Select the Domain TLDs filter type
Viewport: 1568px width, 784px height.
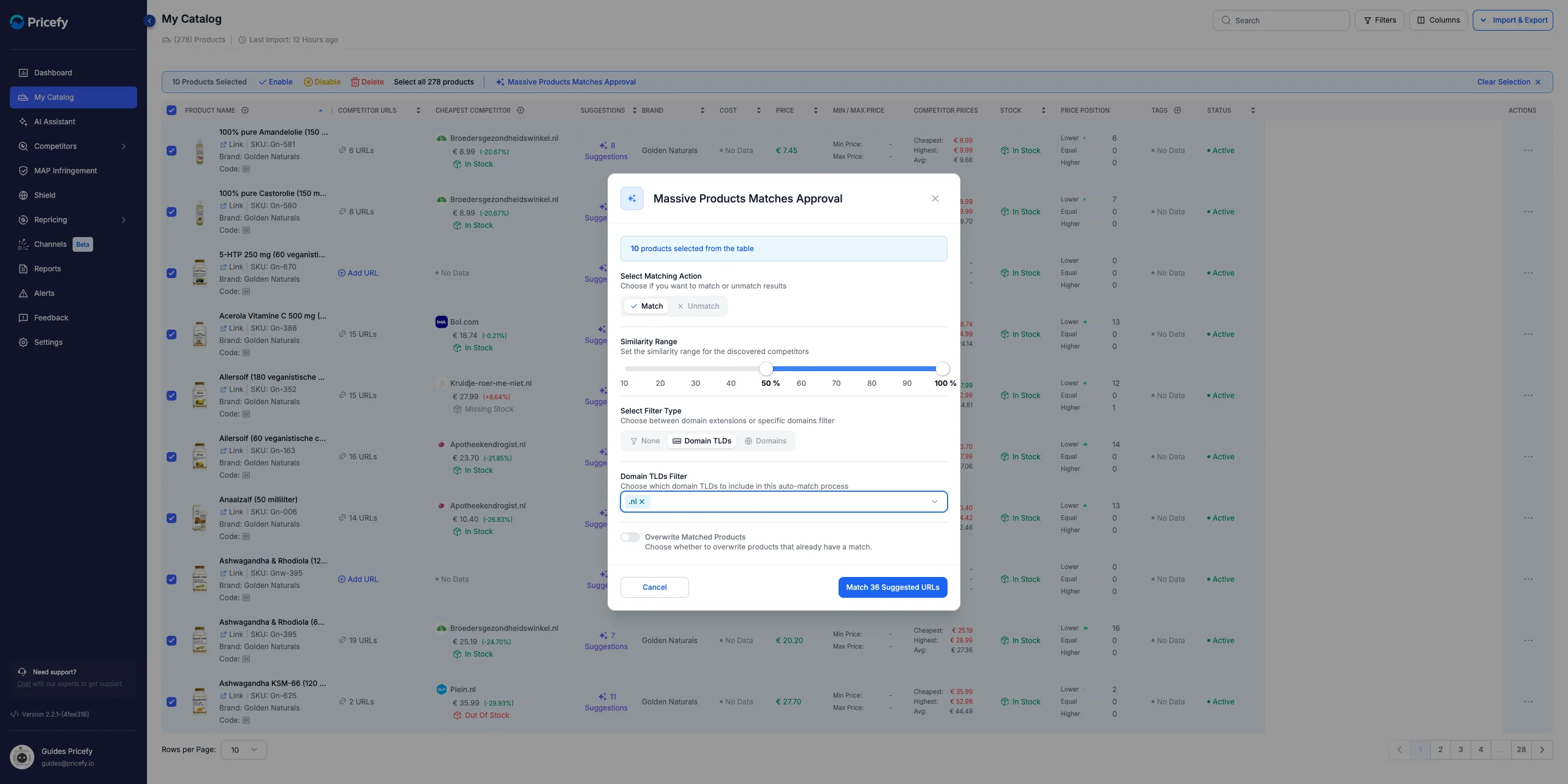(x=702, y=441)
